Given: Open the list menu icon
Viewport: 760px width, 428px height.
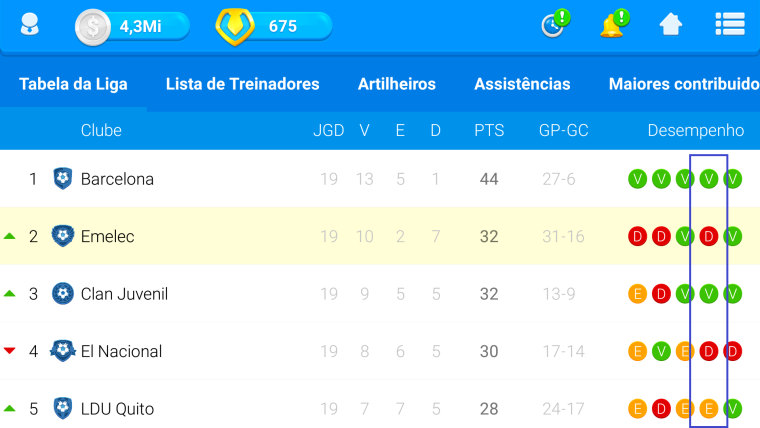Looking at the screenshot, I should pyautogui.click(x=730, y=24).
